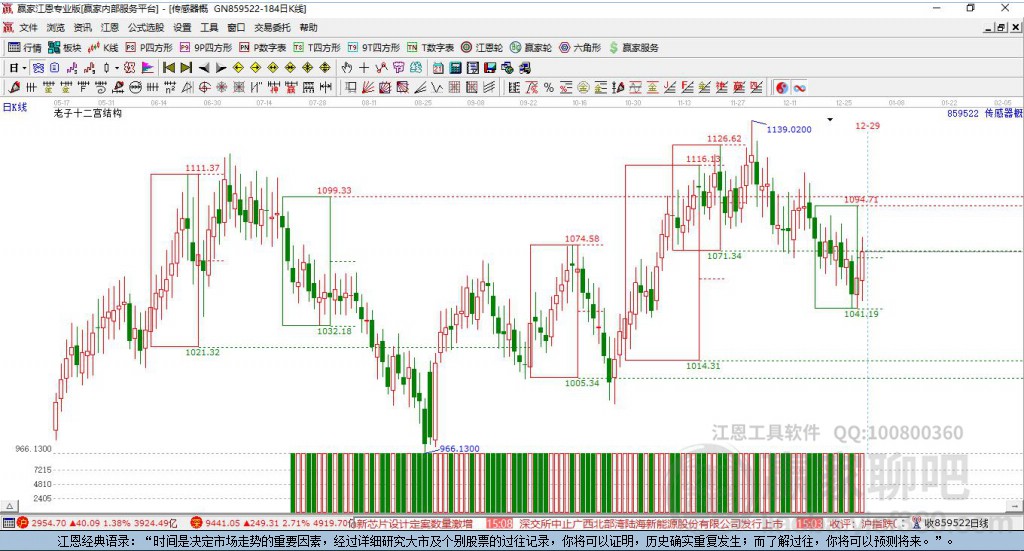The image size is (1024, 551).
Task: Open the 公式选股 menu
Action: pyautogui.click(x=146, y=27)
